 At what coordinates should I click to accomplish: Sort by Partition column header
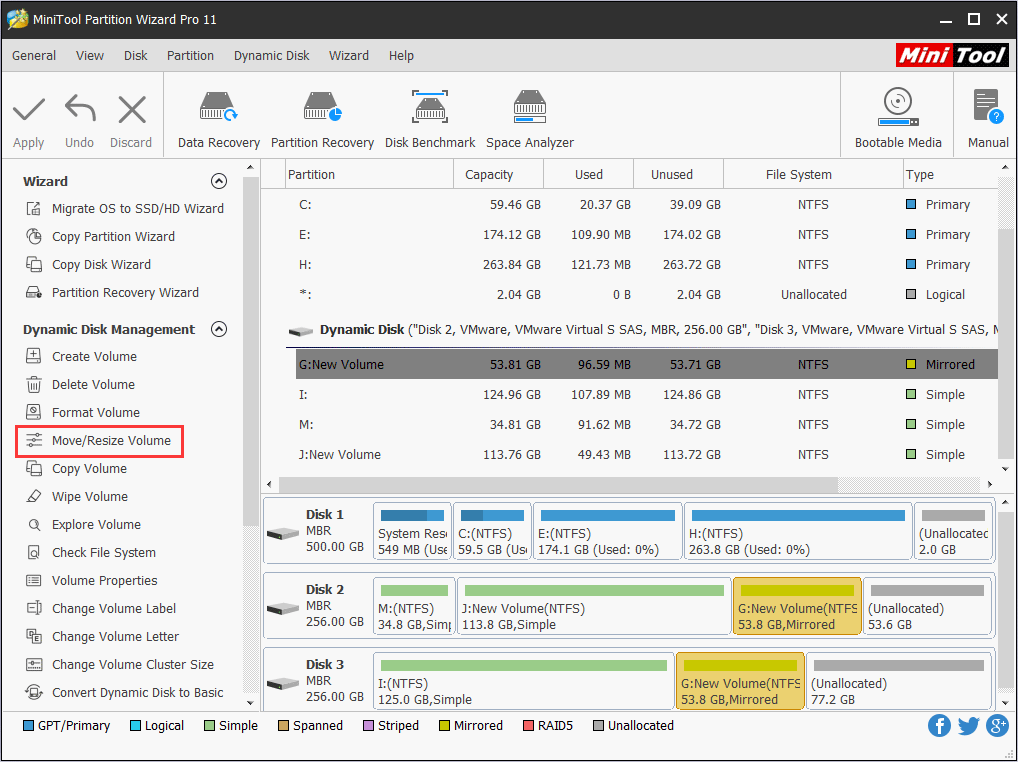[x=369, y=175]
